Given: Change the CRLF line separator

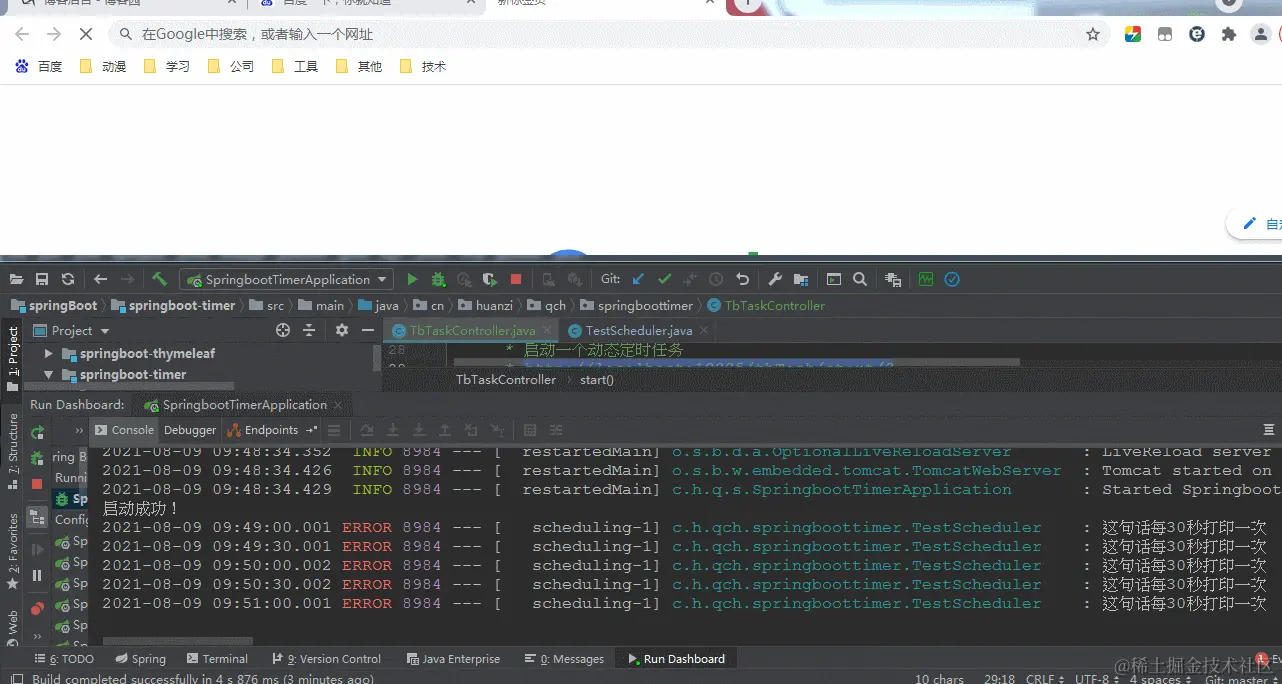Looking at the screenshot, I should (1045, 679).
